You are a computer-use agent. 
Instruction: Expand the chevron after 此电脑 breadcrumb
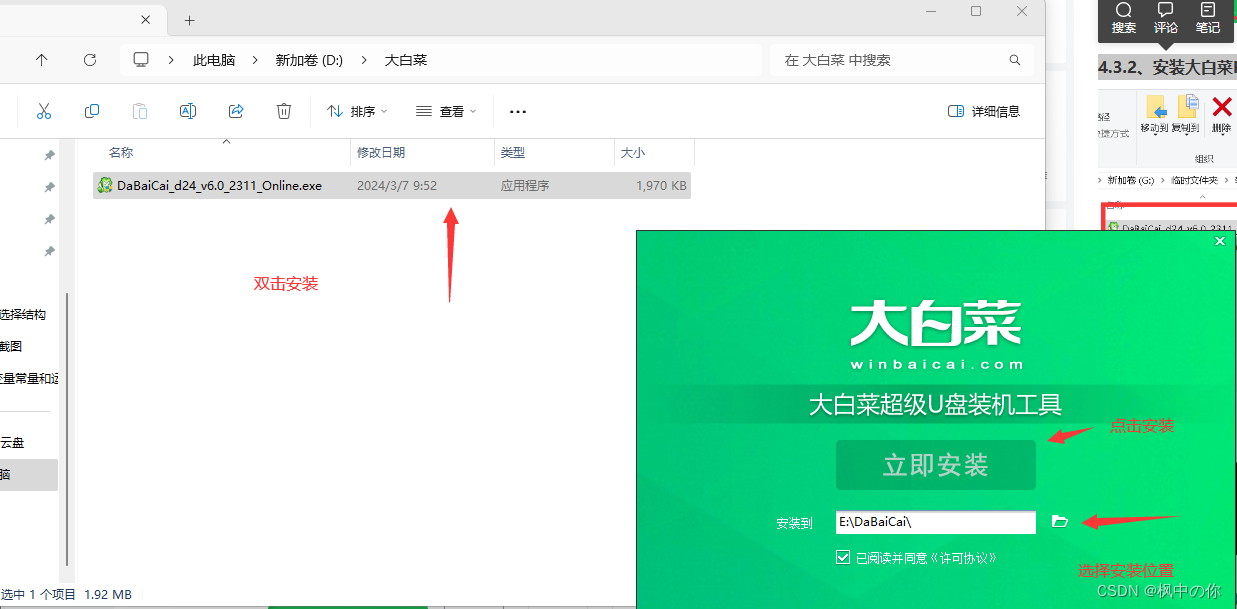[x=256, y=60]
